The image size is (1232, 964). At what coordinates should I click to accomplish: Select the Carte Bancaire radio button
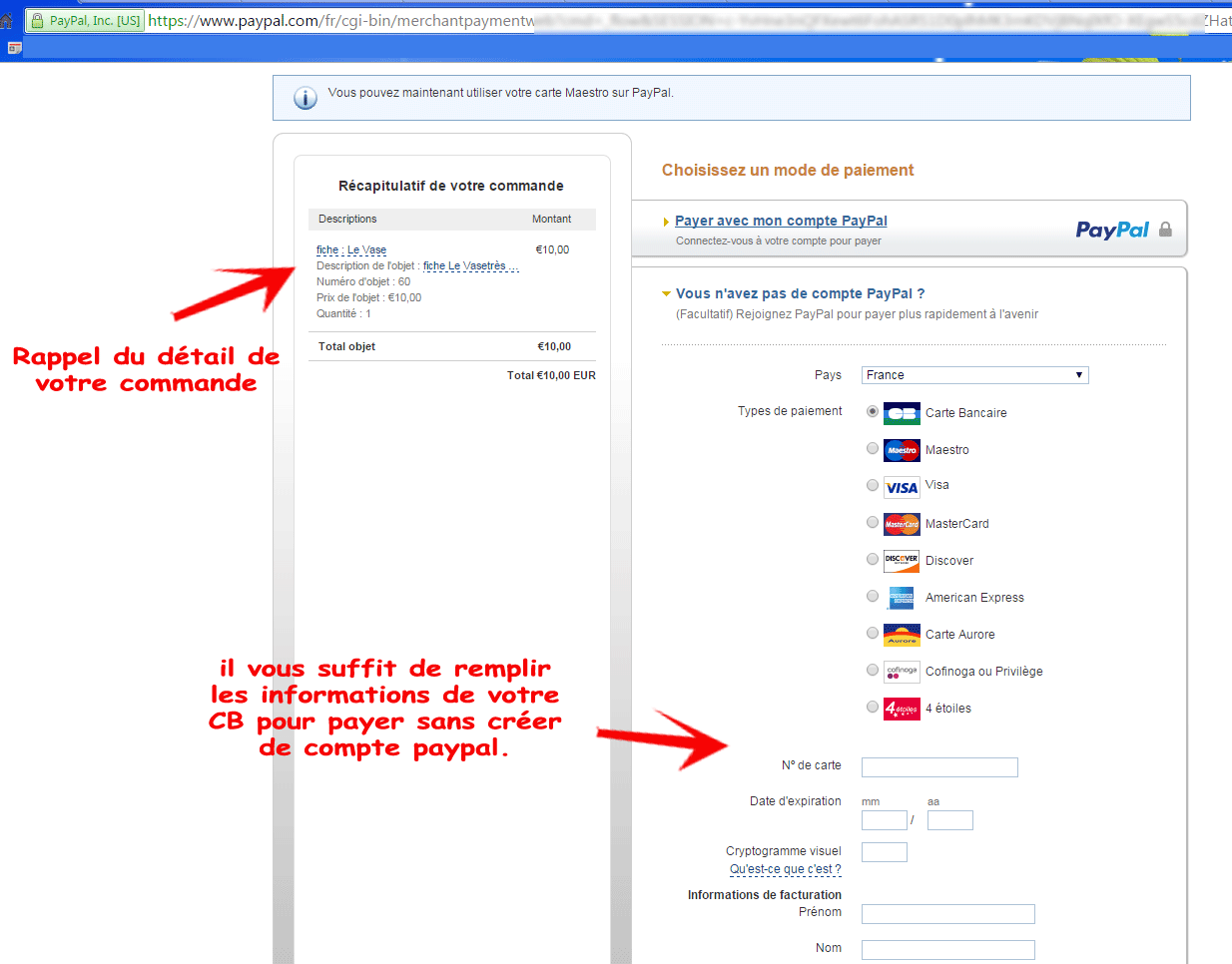pos(873,411)
